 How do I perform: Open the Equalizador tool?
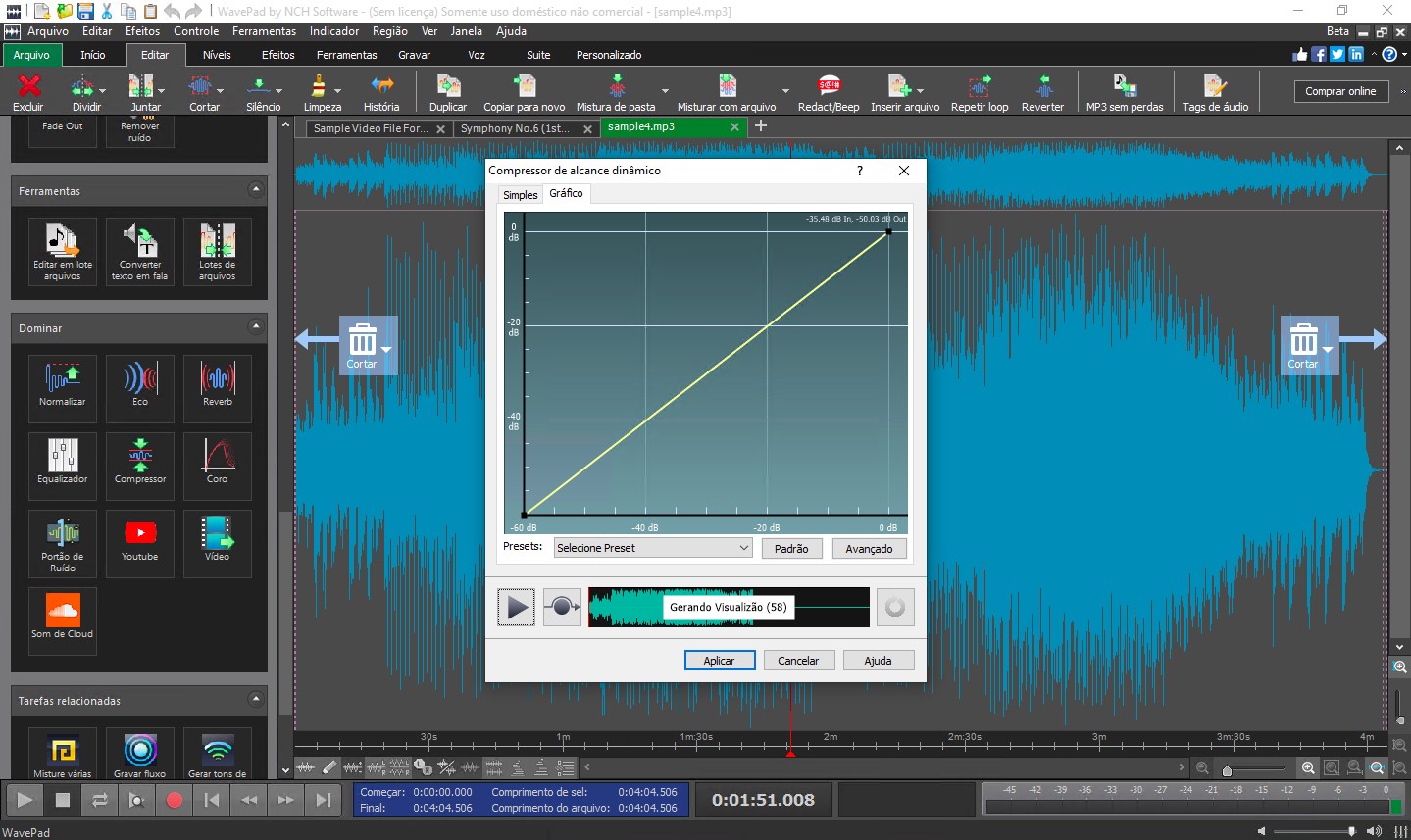tap(62, 465)
